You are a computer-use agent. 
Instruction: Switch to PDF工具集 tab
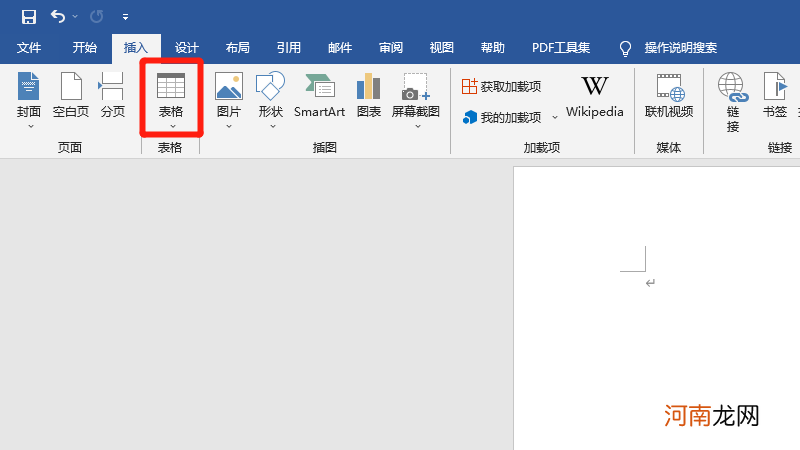pyautogui.click(x=561, y=48)
